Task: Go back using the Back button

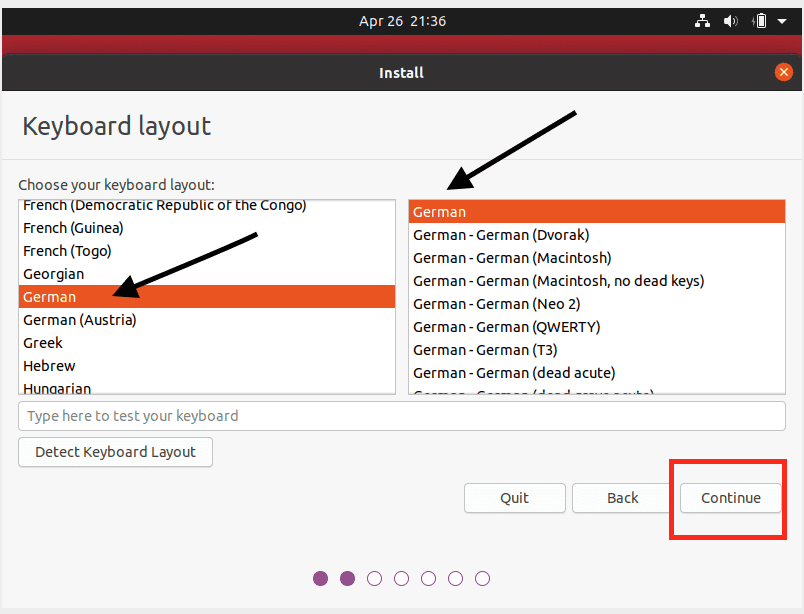Action: pos(622,498)
